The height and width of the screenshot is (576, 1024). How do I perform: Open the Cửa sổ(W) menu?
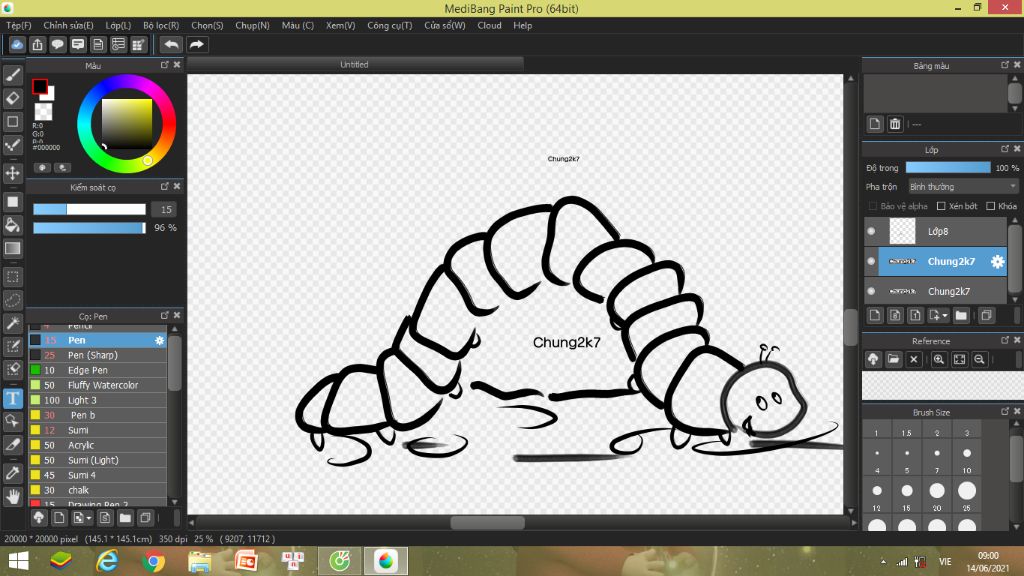(x=445, y=25)
